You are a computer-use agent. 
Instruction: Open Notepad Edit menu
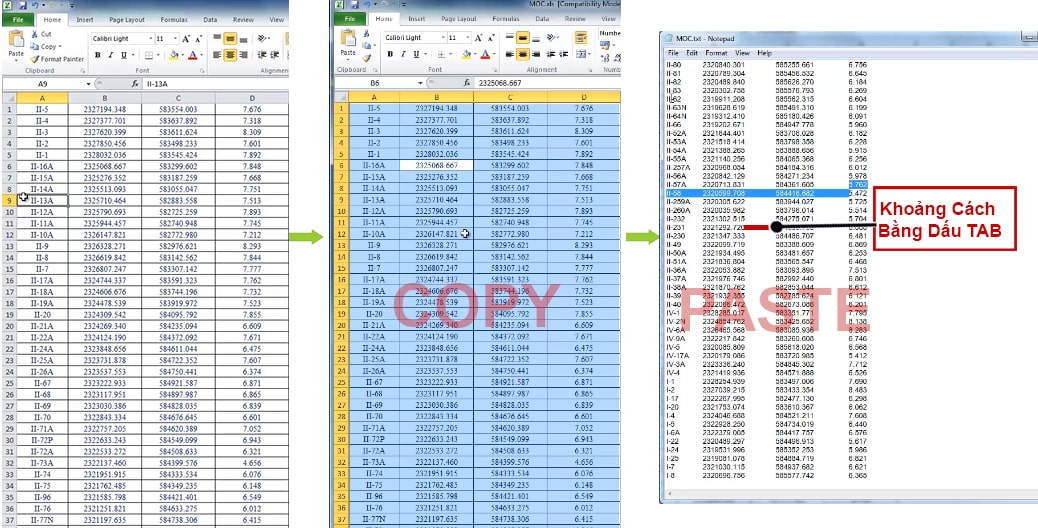(x=692, y=53)
